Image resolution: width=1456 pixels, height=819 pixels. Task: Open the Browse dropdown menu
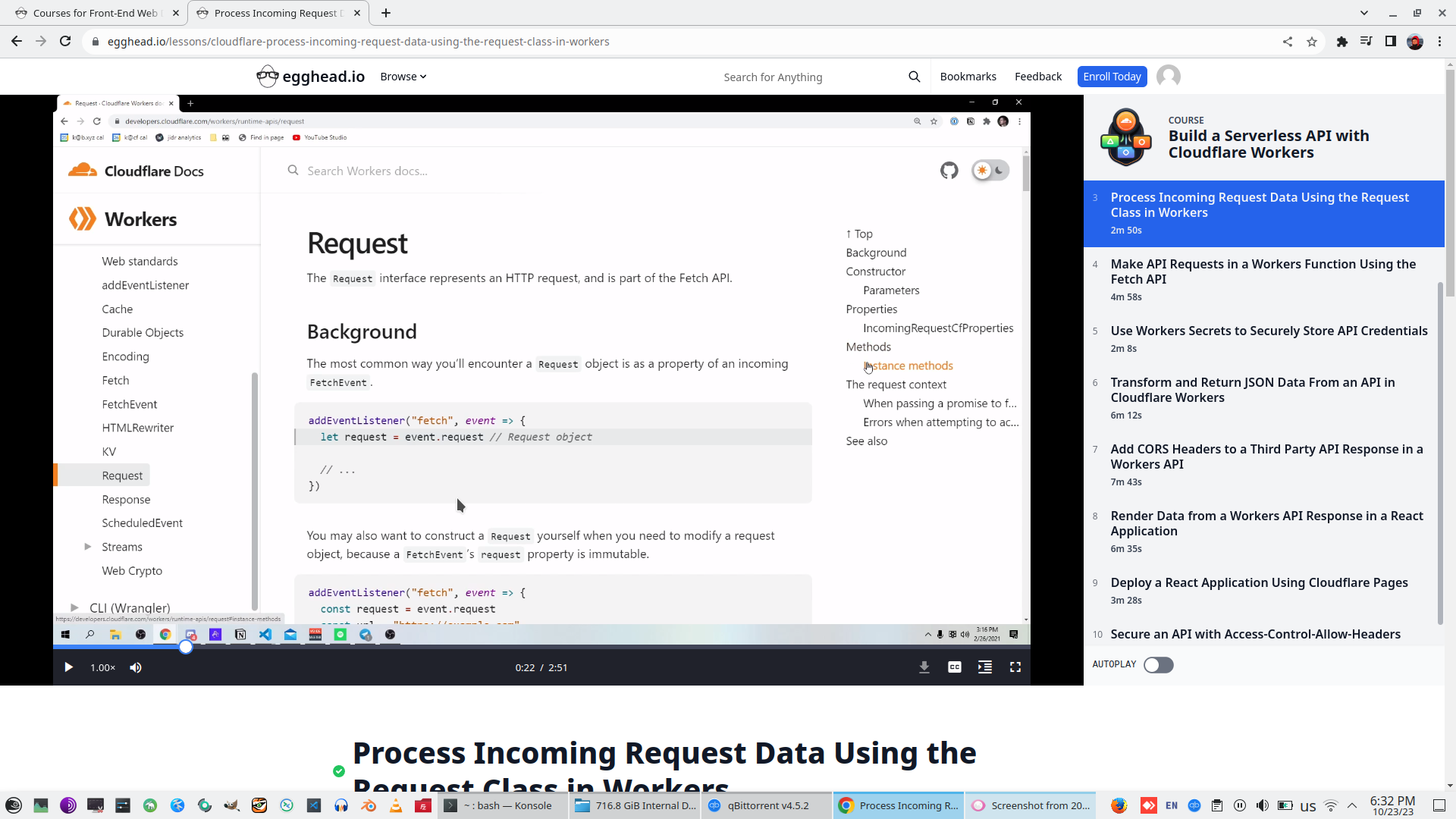(x=403, y=77)
